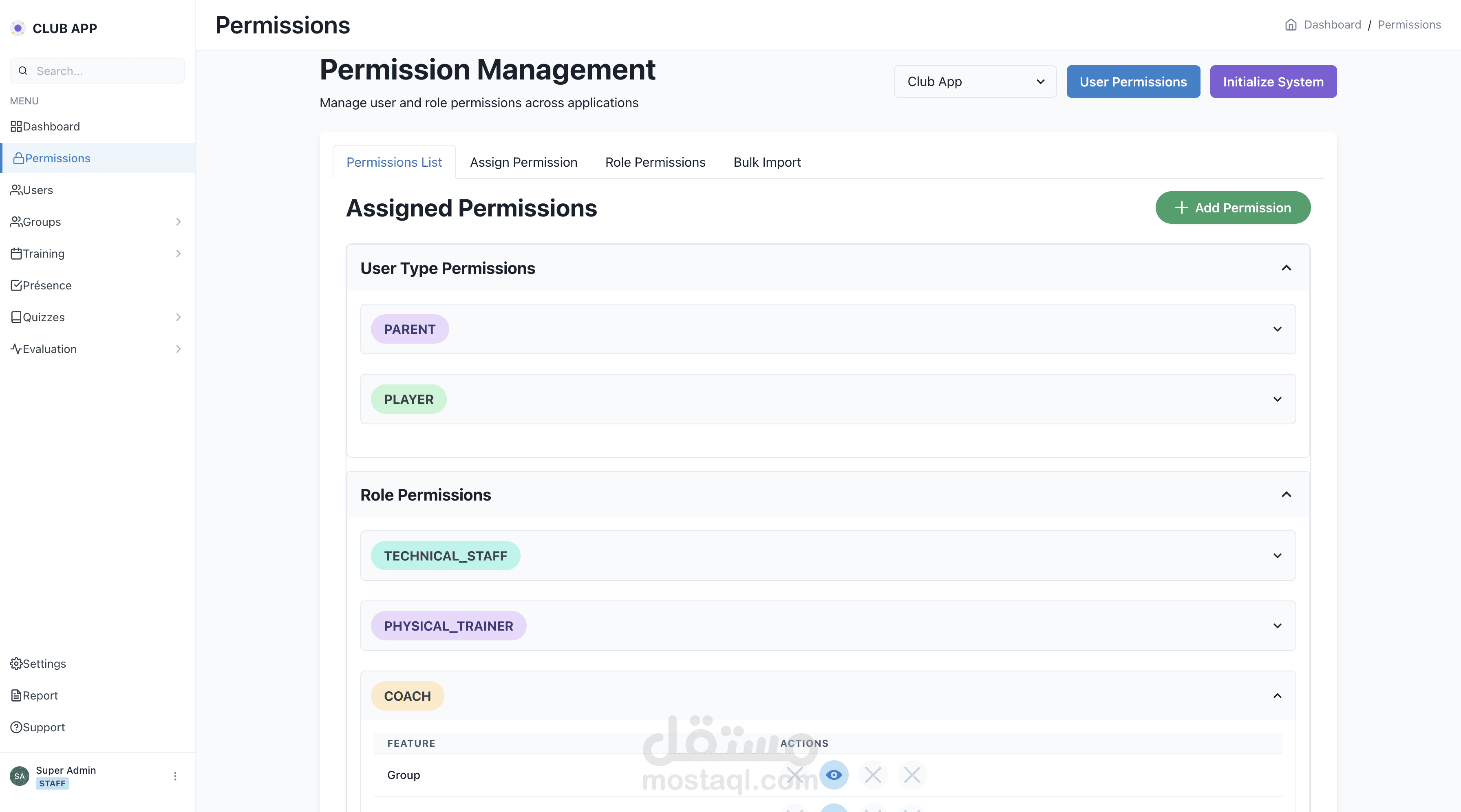Click the home icon in breadcrumb
This screenshot has width=1461, height=812.
coord(1291,25)
